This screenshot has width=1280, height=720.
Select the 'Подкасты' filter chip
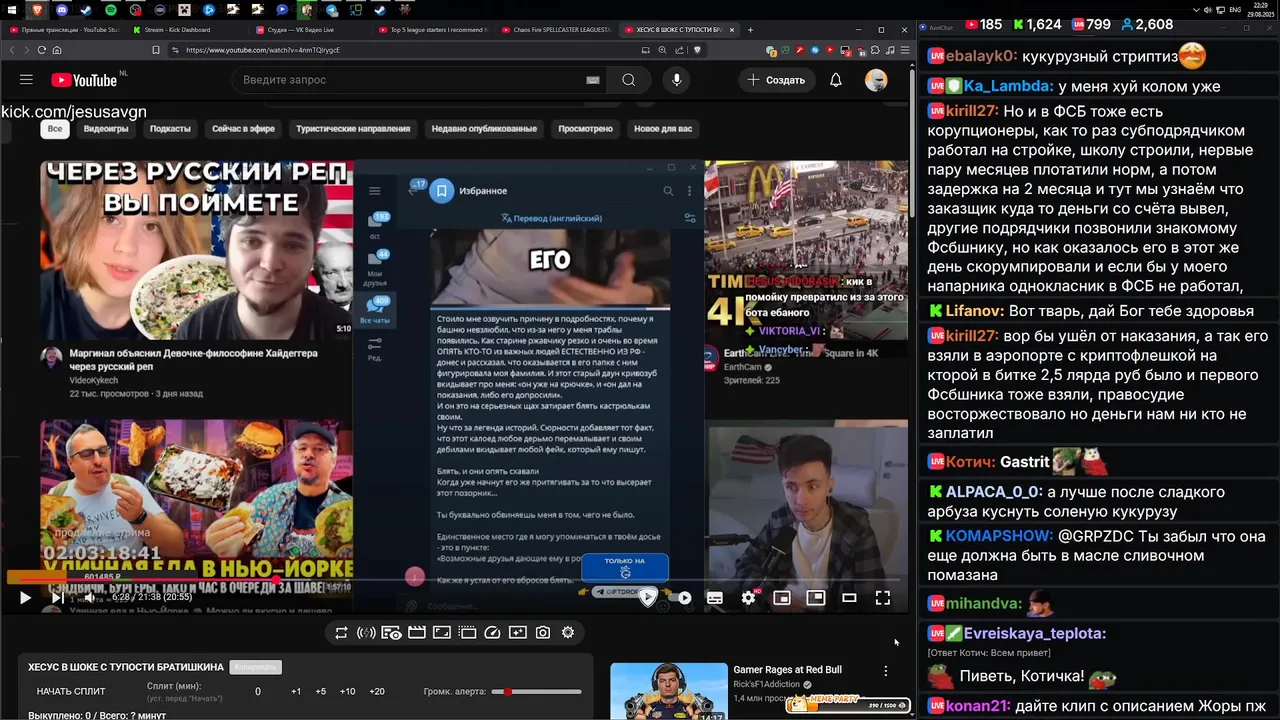170,129
